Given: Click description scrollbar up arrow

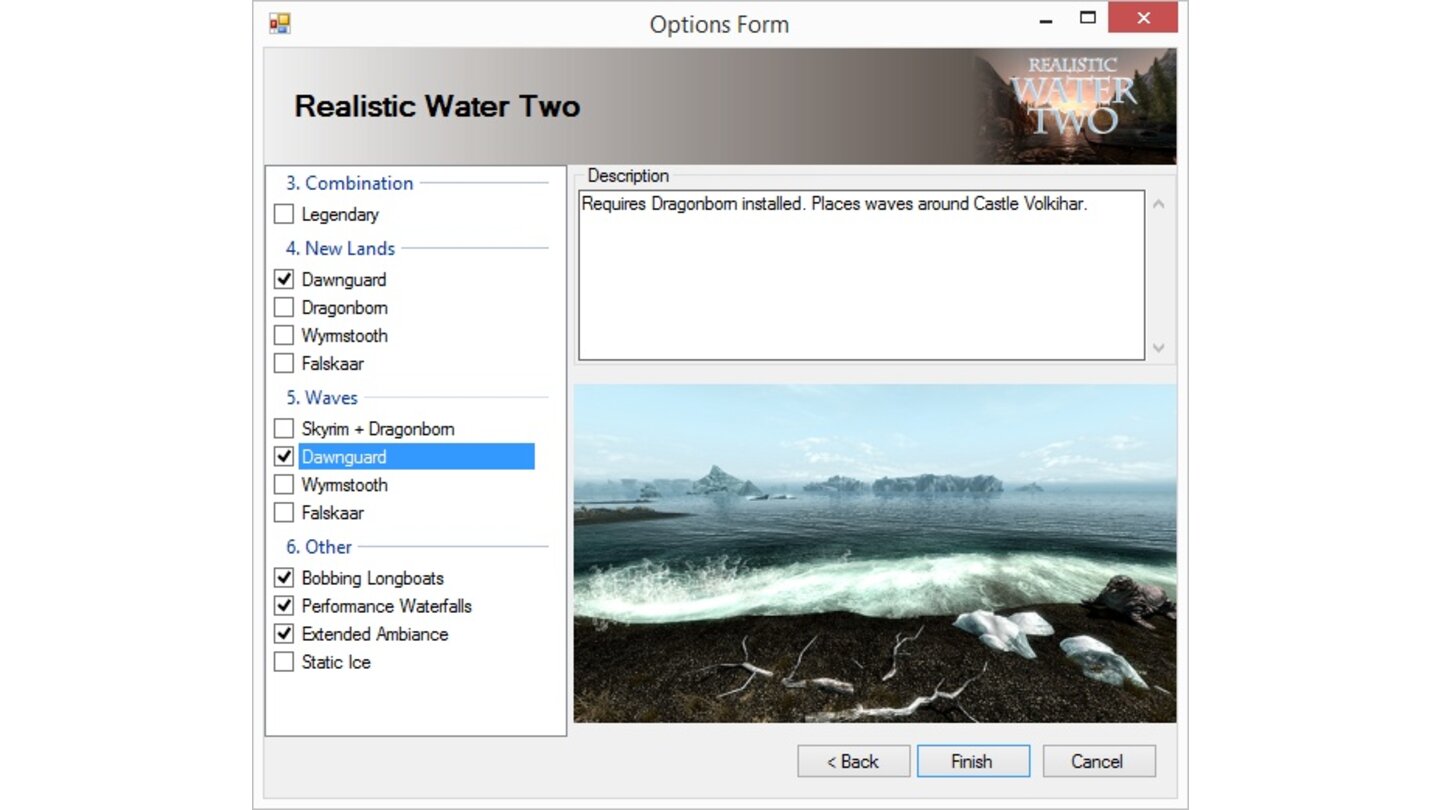Looking at the screenshot, I should pos(1159,204).
